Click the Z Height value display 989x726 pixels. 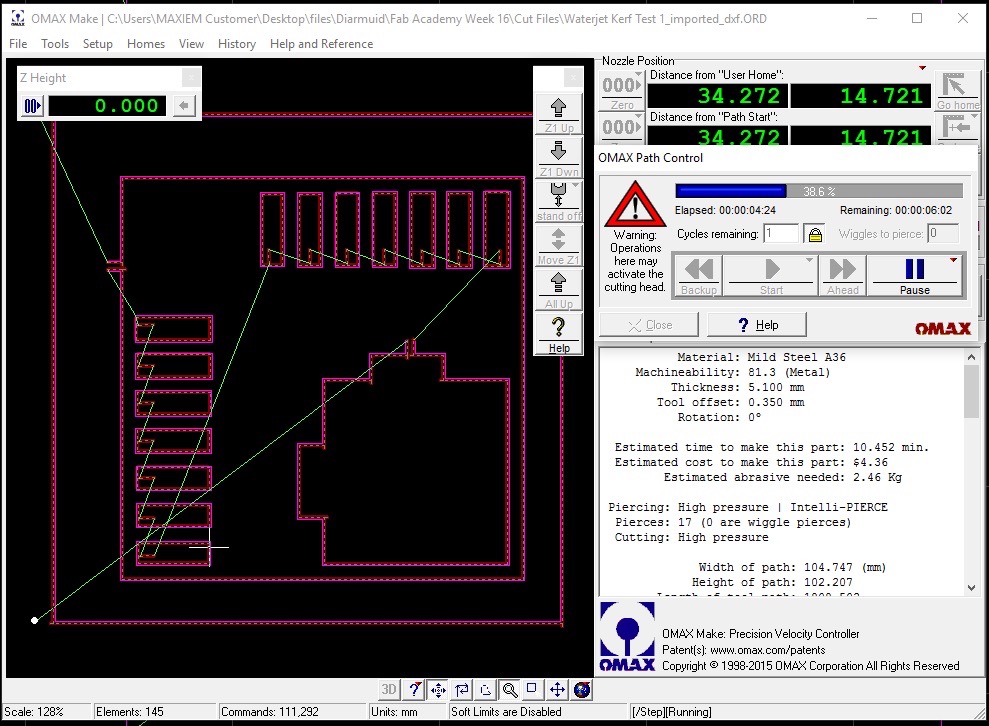(x=107, y=105)
